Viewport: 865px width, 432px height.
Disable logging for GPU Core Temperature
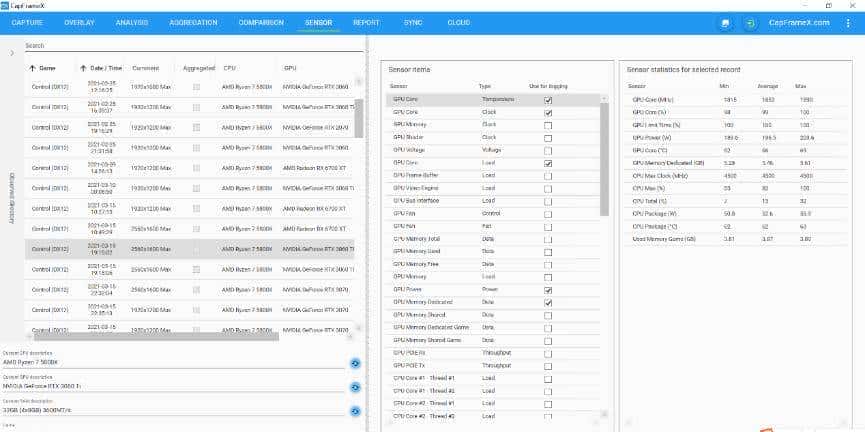coord(548,100)
